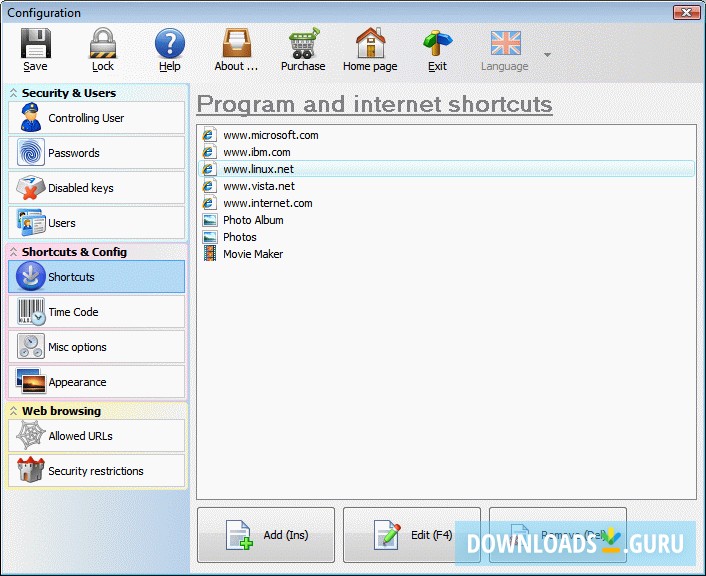Click the Internet Explorer icon beside www.vista.net
The image size is (706, 576).
click(208, 186)
